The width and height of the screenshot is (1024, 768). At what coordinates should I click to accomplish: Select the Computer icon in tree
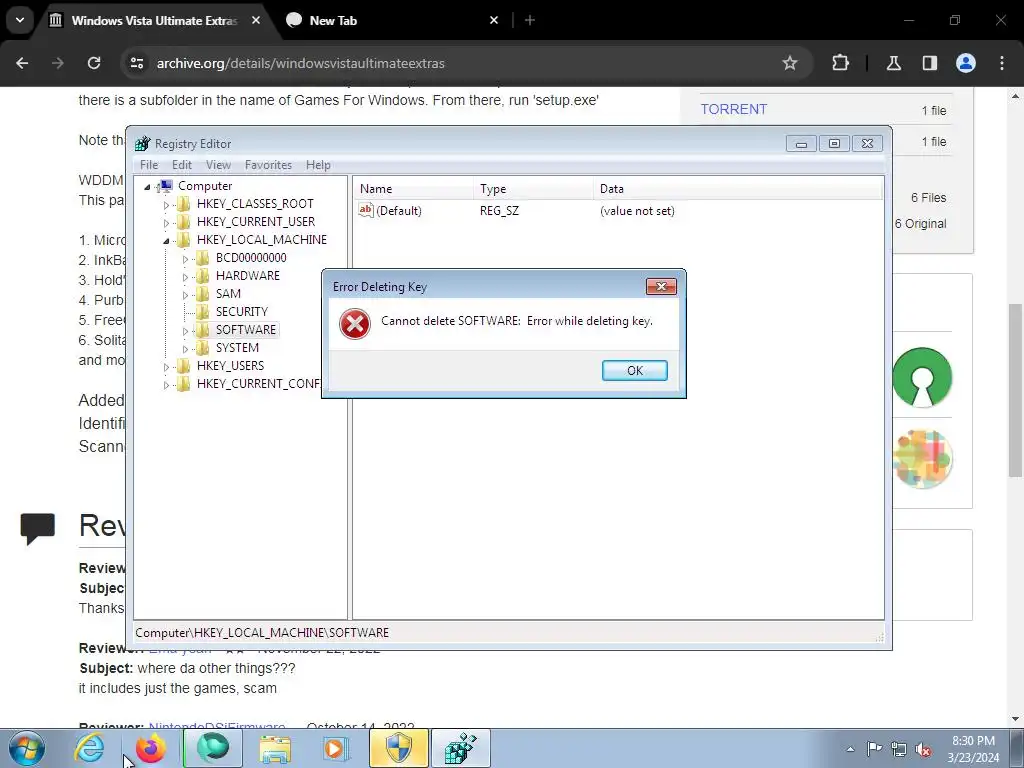[x=166, y=186]
